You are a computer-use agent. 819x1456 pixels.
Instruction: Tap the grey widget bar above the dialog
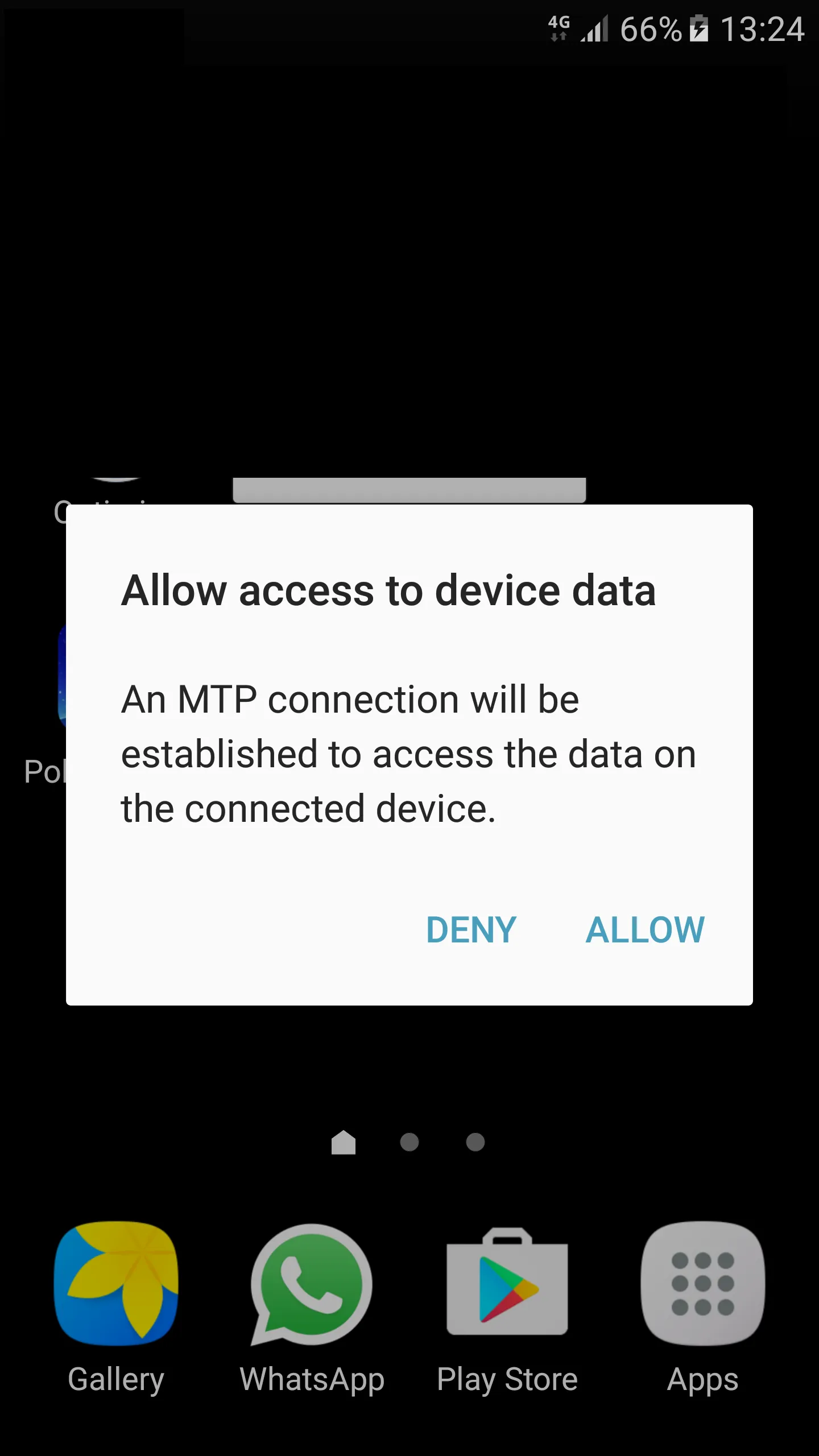(x=409, y=490)
